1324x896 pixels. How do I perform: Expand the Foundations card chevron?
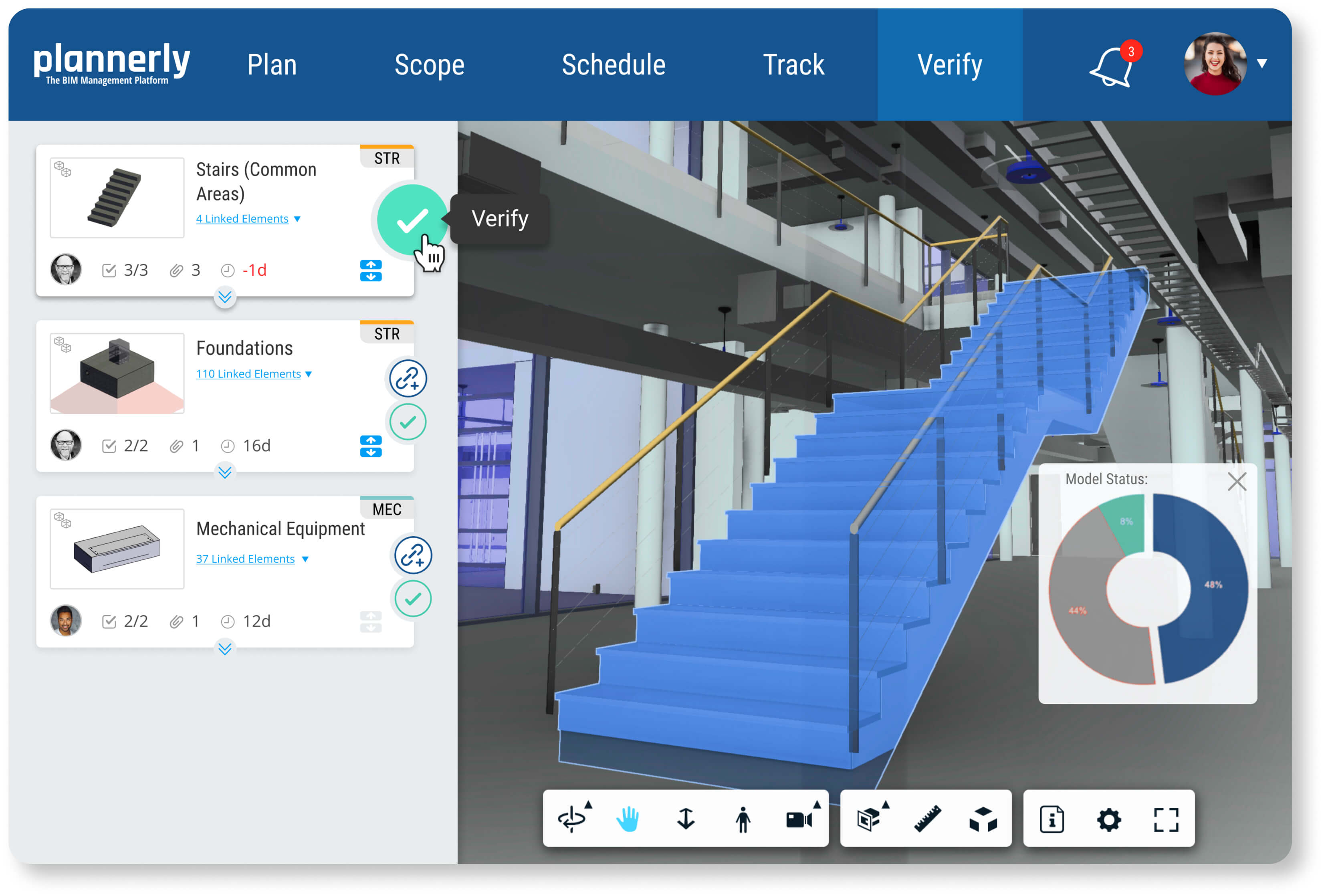click(225, 472)
